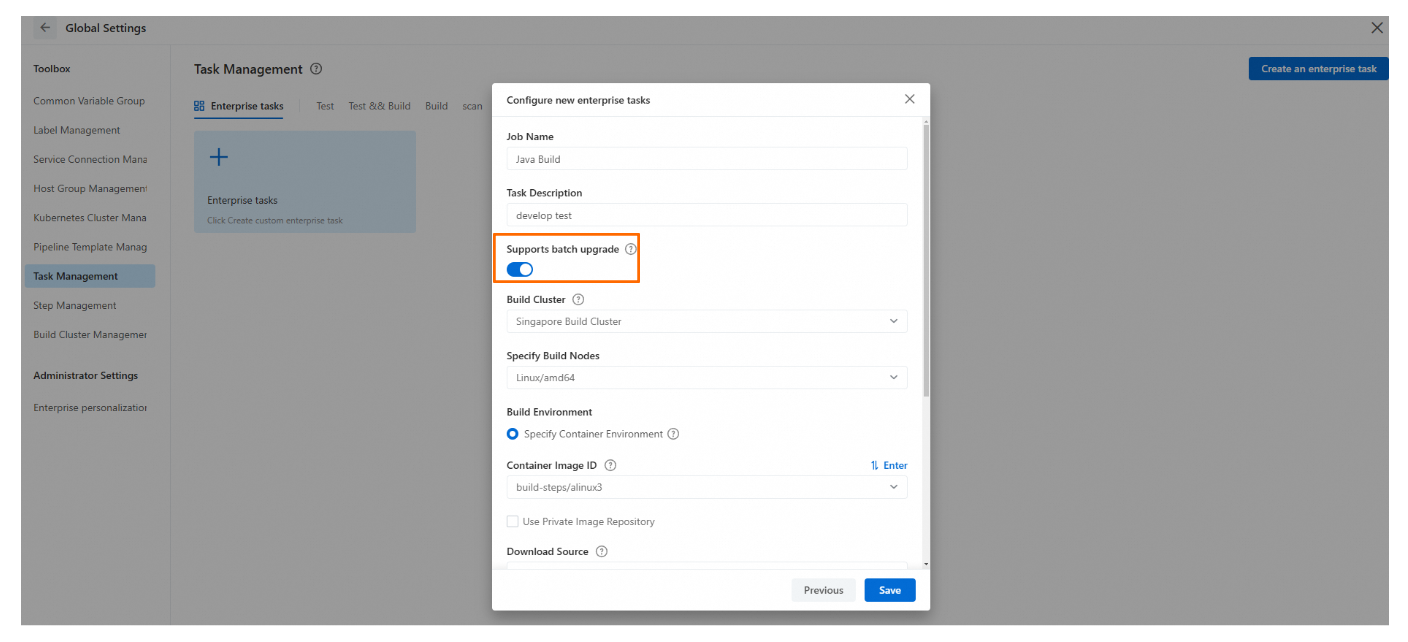Open the Container Image ID dropdown
Image resolution: width=1408 pixels, height=642 pixels.
pos(707,487)
